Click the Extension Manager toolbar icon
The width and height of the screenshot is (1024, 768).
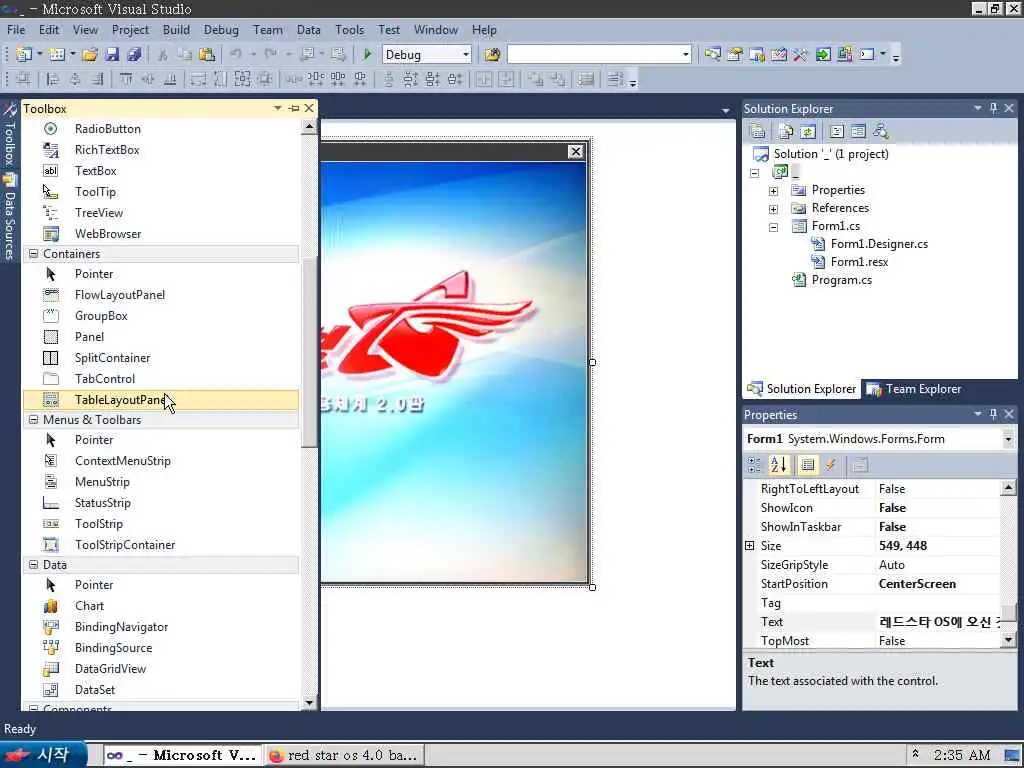[844, 55]
